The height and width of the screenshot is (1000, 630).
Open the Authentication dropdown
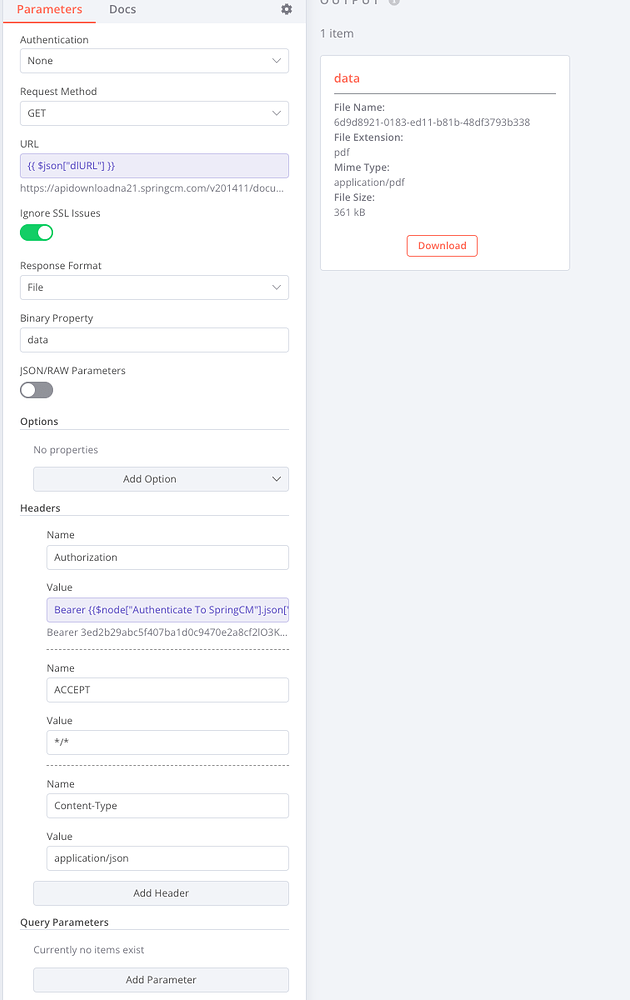154,60
